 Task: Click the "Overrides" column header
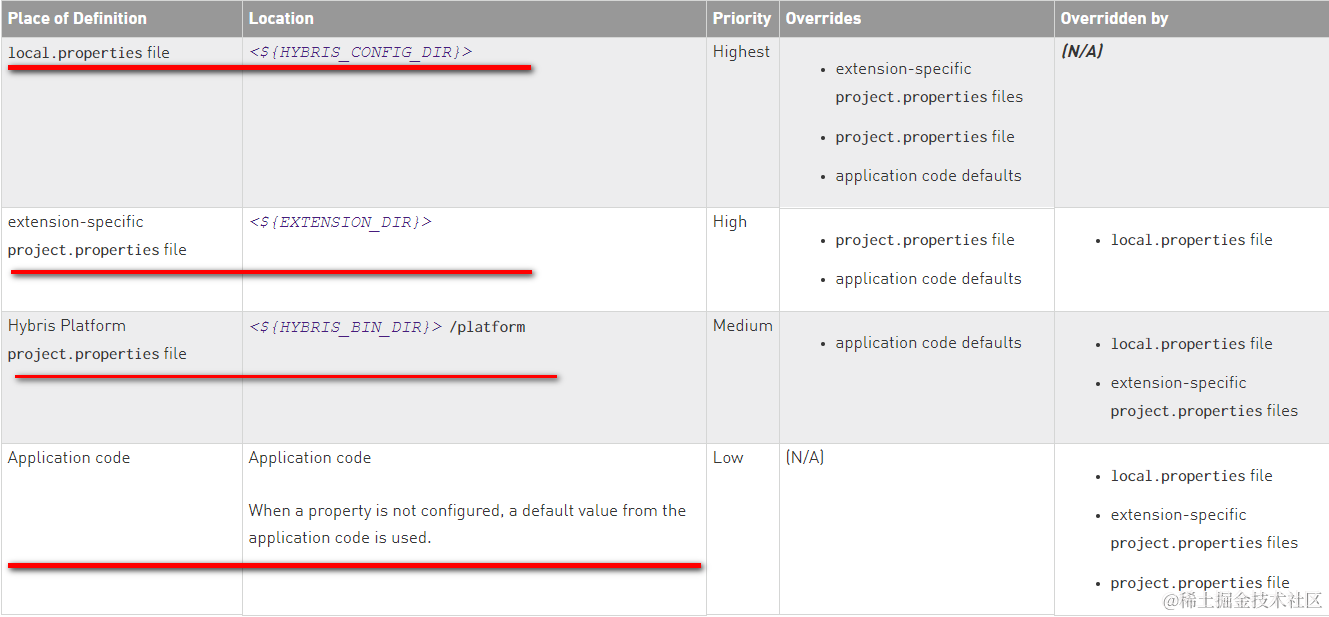pyautogui.click(x=823, y=18)
